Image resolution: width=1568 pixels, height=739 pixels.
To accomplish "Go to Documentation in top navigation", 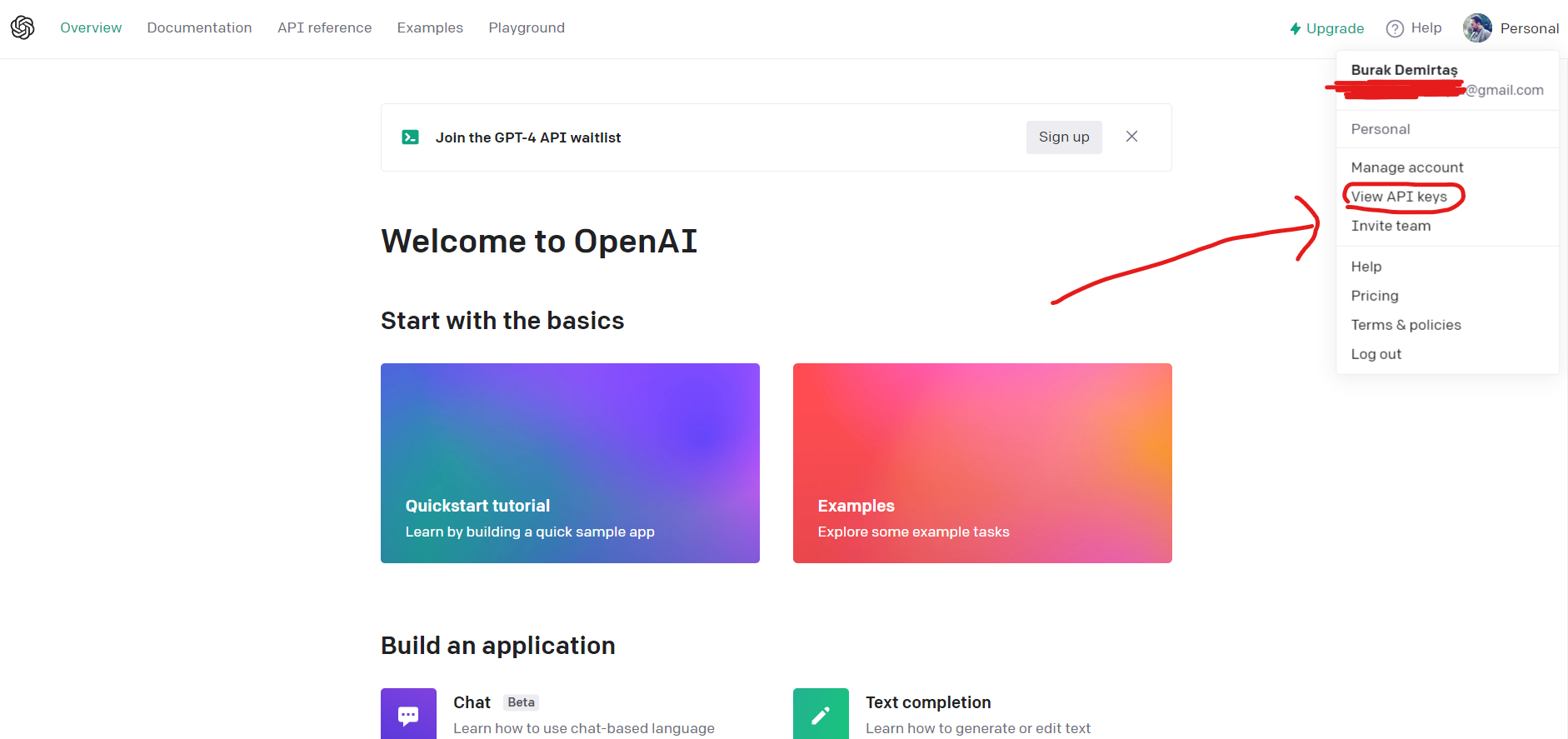I will pyautogui.click(x=199, y=27).
